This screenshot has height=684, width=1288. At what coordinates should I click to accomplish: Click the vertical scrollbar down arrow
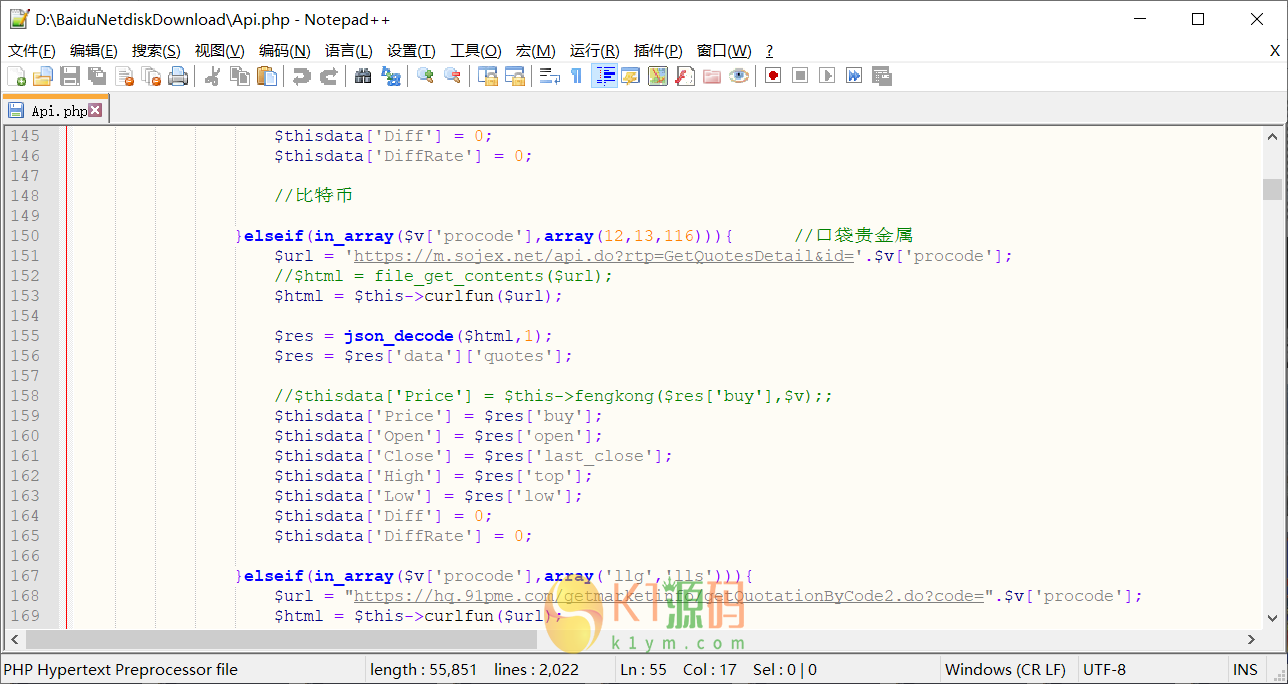[1272, 617]
